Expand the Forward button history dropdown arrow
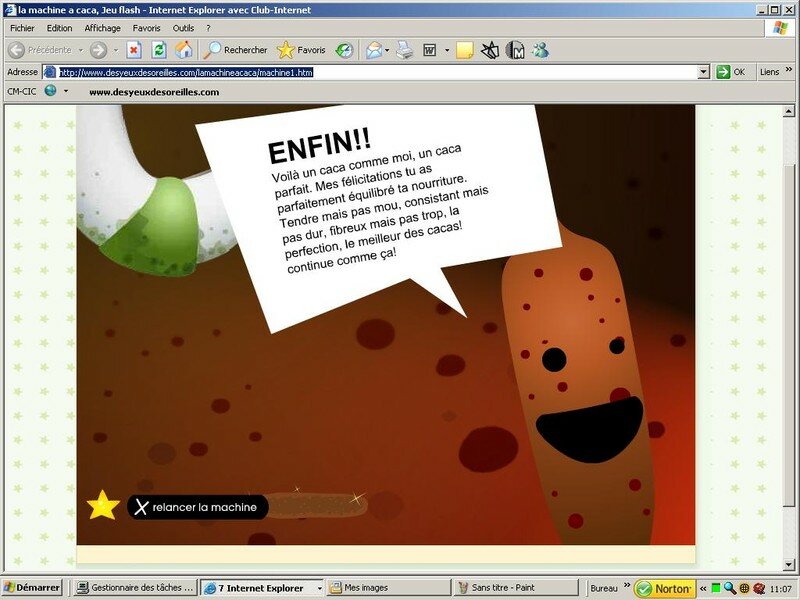This screenshot has height=600, width=800. click(x=116, y=50)
